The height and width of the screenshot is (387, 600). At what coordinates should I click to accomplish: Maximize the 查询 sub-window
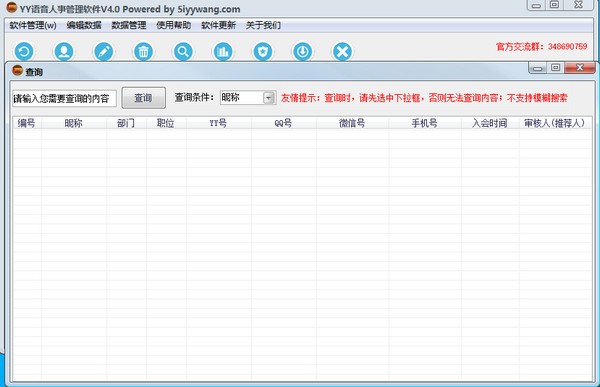coord(556,68)
